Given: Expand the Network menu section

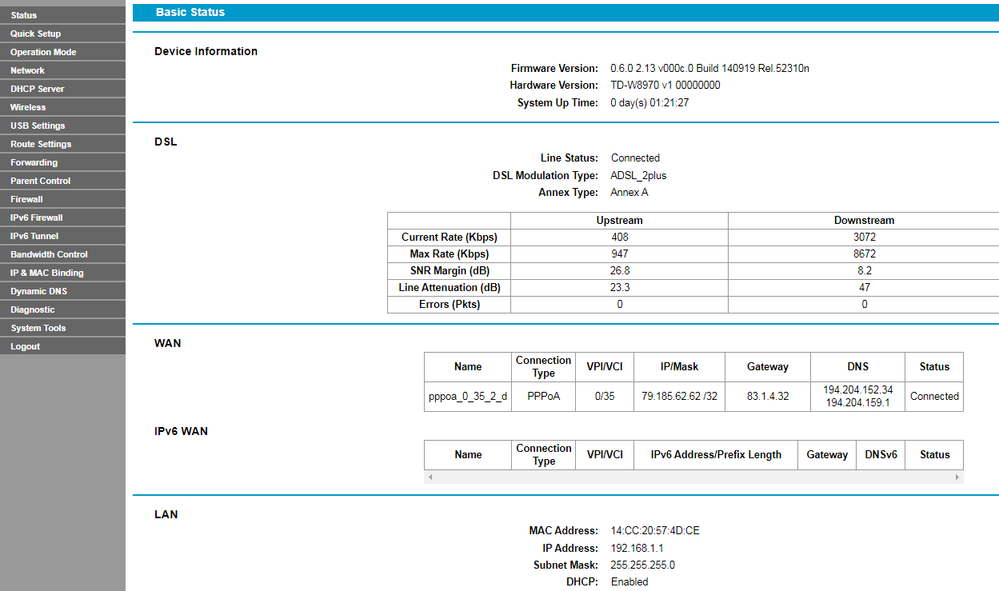Looking at the screenshot, I should coord(28,71).
